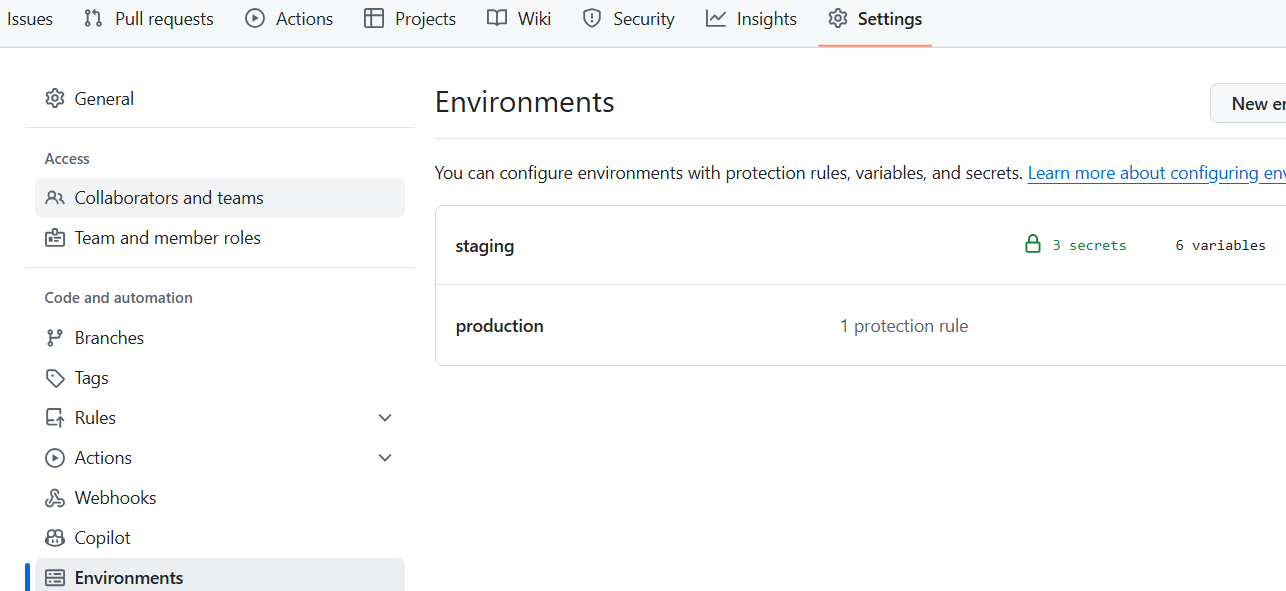Open the Rules sidebar item
The image size is (1286, 591).
tap(220, 418)
